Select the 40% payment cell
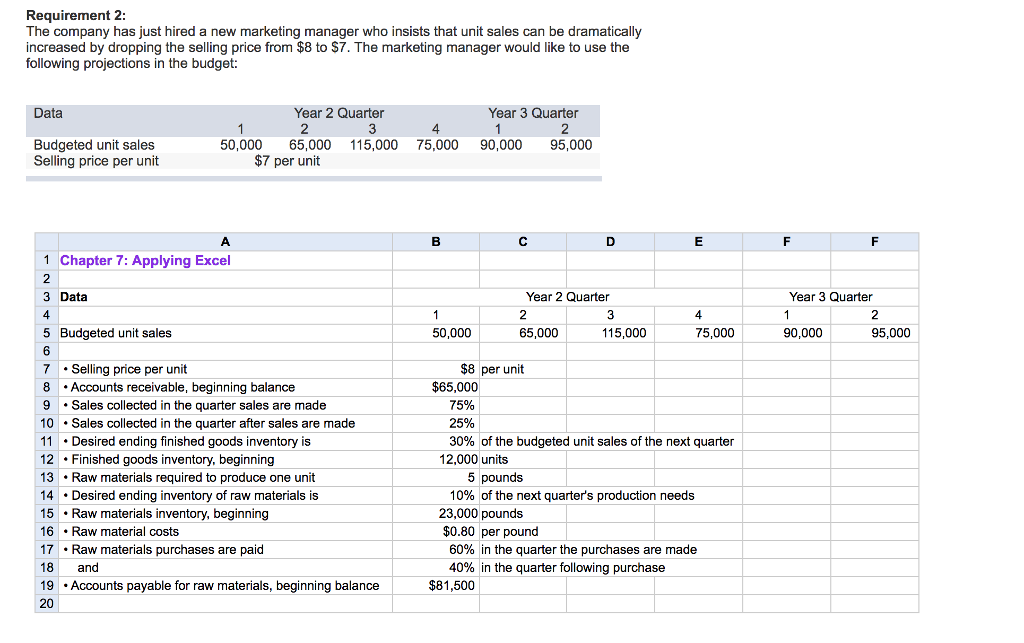The height and width of the screenshot is (643, 1024). pos(436,568)
